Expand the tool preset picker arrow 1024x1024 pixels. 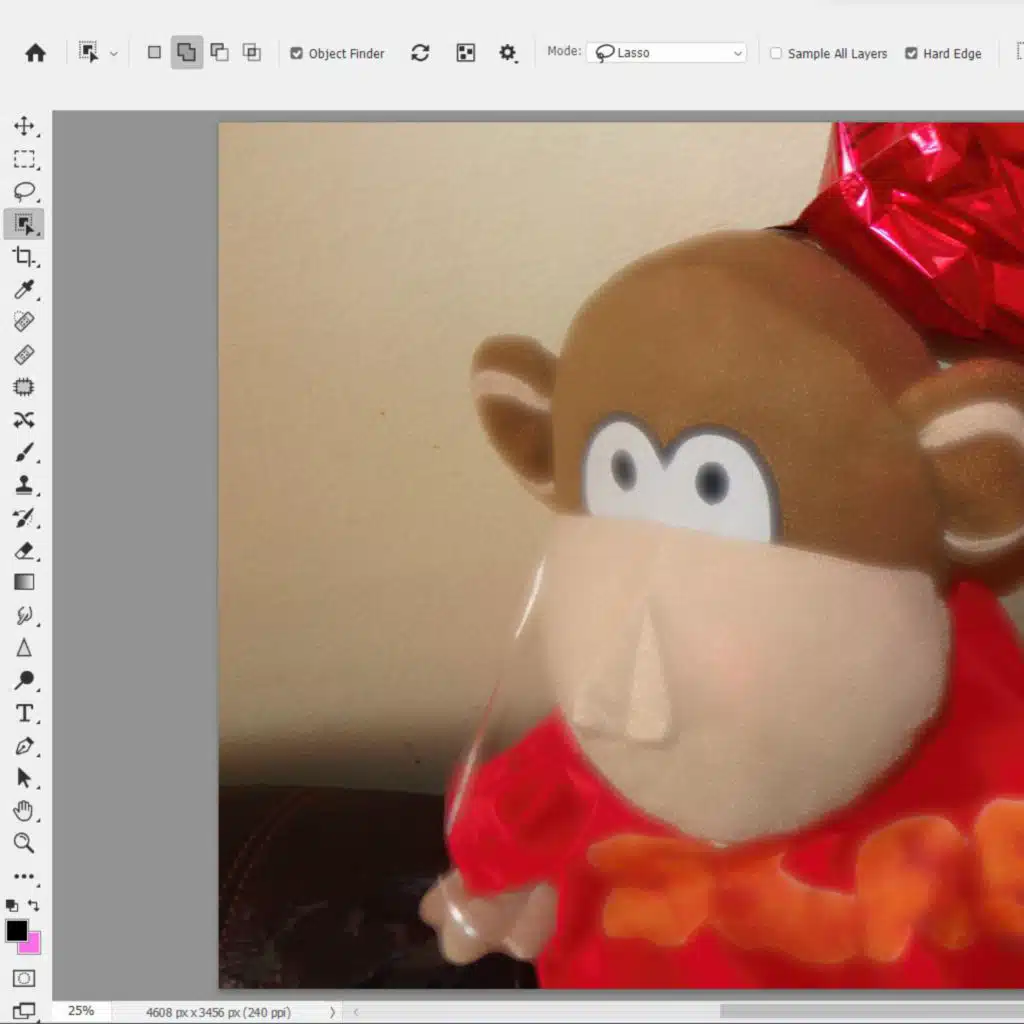pyautogui.click(x=114, y=54)
